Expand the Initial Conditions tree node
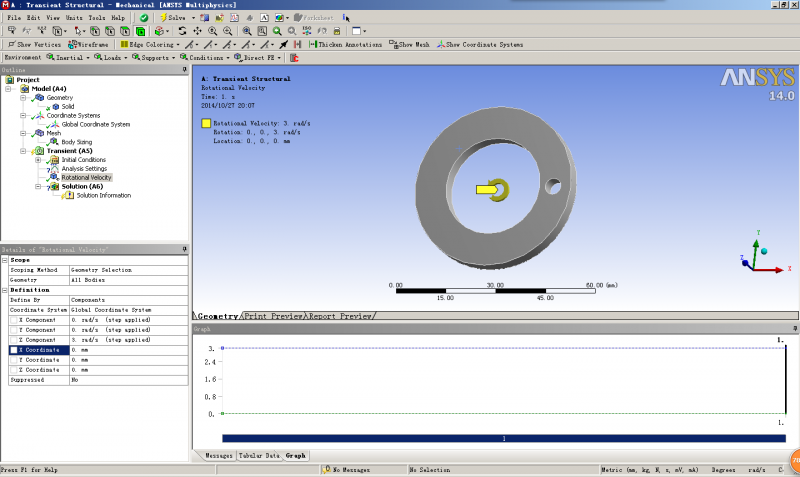Viewport: 800px width, 477px height. coord(38,160)
